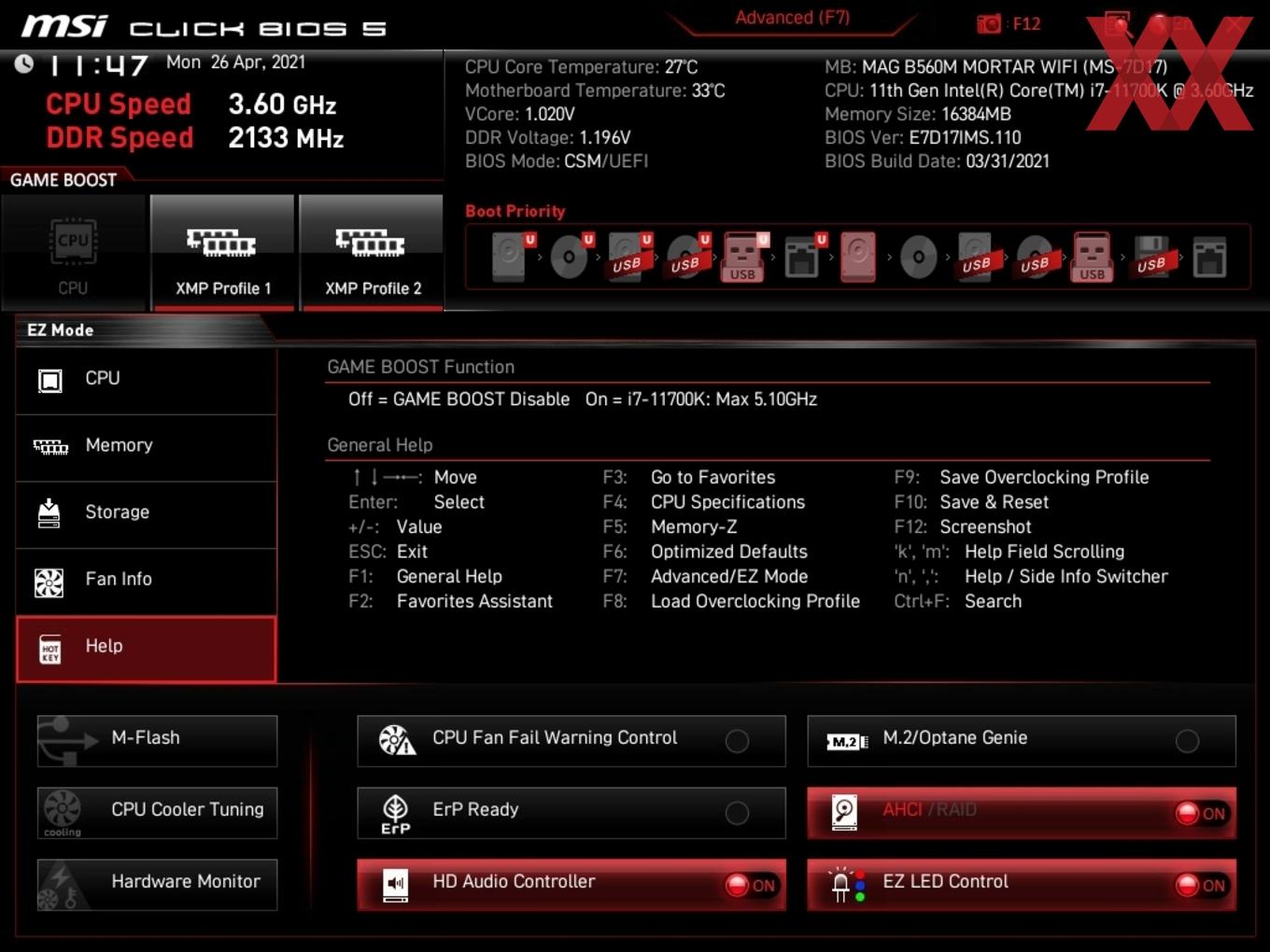Click the CPU Speed value 3.60 GHz
The image size is (1270, 952).
tap(282, 105)
